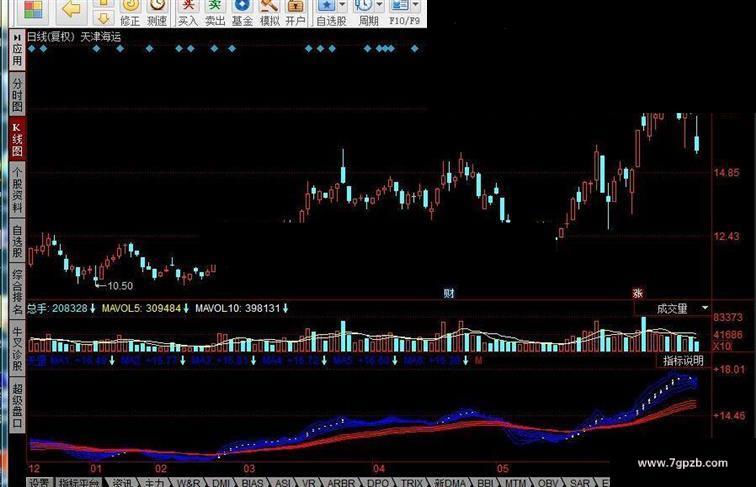This screenshot has height=487, width=756.
Task: Select the OBV indicator tab
Action: pyautogui.click(x=548, y=482)
